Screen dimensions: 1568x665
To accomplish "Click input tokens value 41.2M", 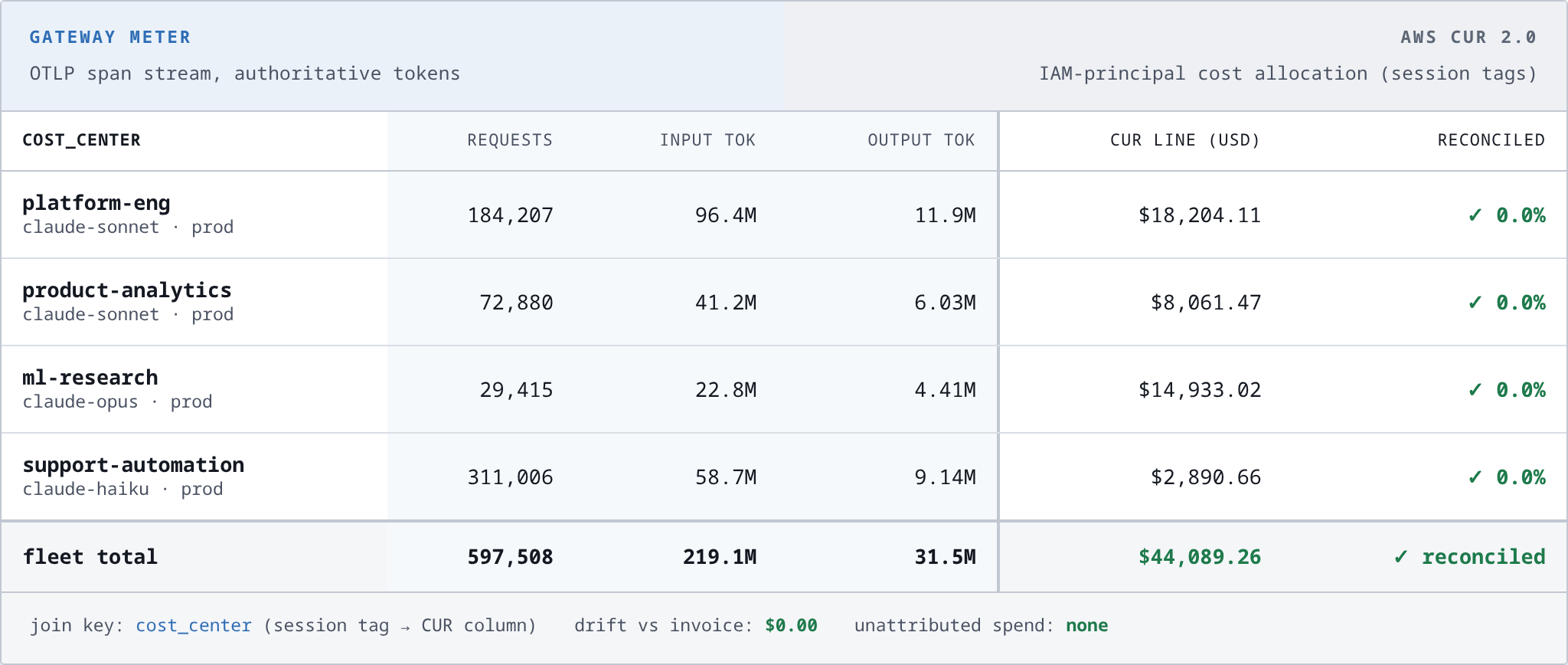I will coord(726,303).
